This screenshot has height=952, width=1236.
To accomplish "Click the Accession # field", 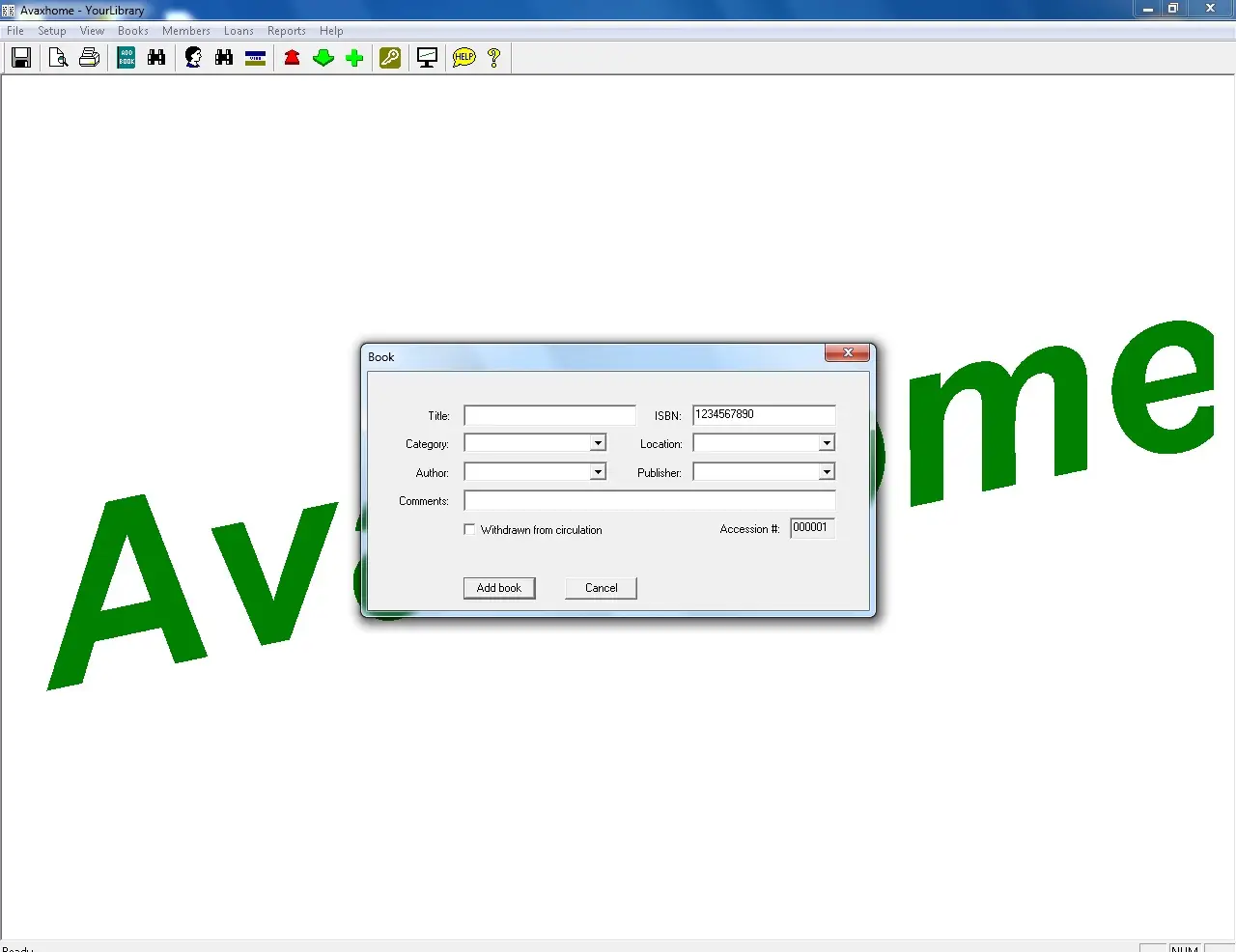I will pyautogui.click(x=812, y=528).
